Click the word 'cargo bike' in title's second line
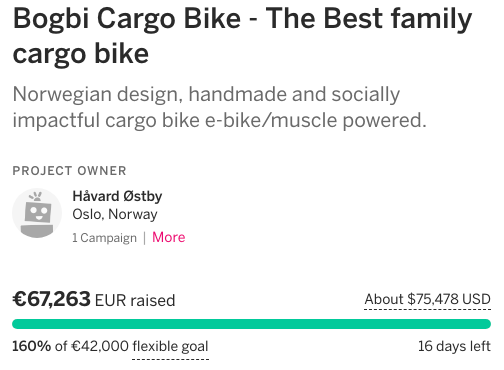 tap(81, 54)
